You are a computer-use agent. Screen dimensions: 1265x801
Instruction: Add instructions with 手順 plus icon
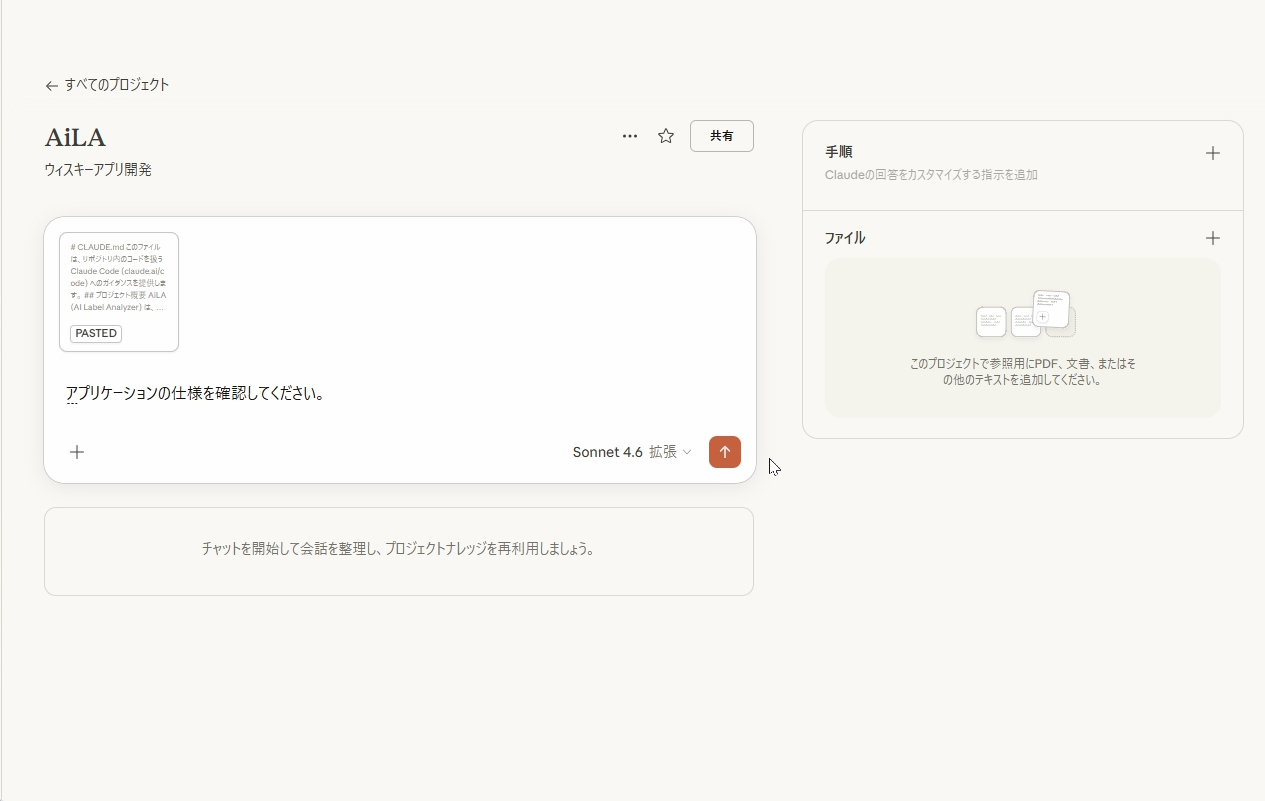1213,153
